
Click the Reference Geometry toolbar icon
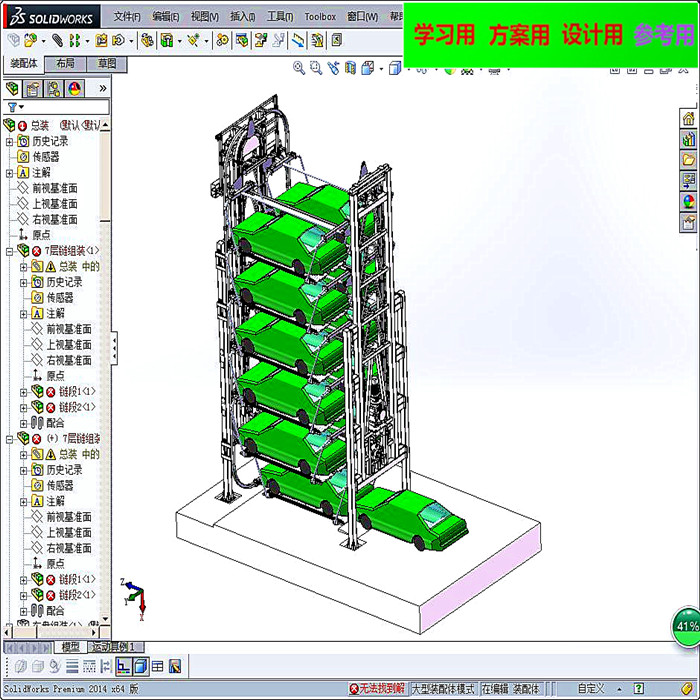click(193, 41)
